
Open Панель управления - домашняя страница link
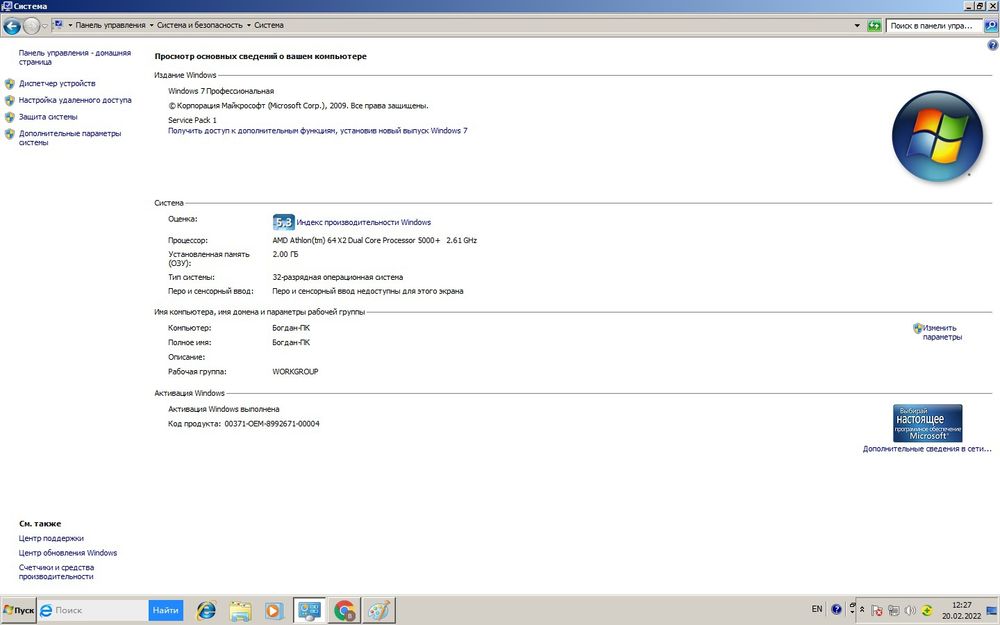coord(75,57)
